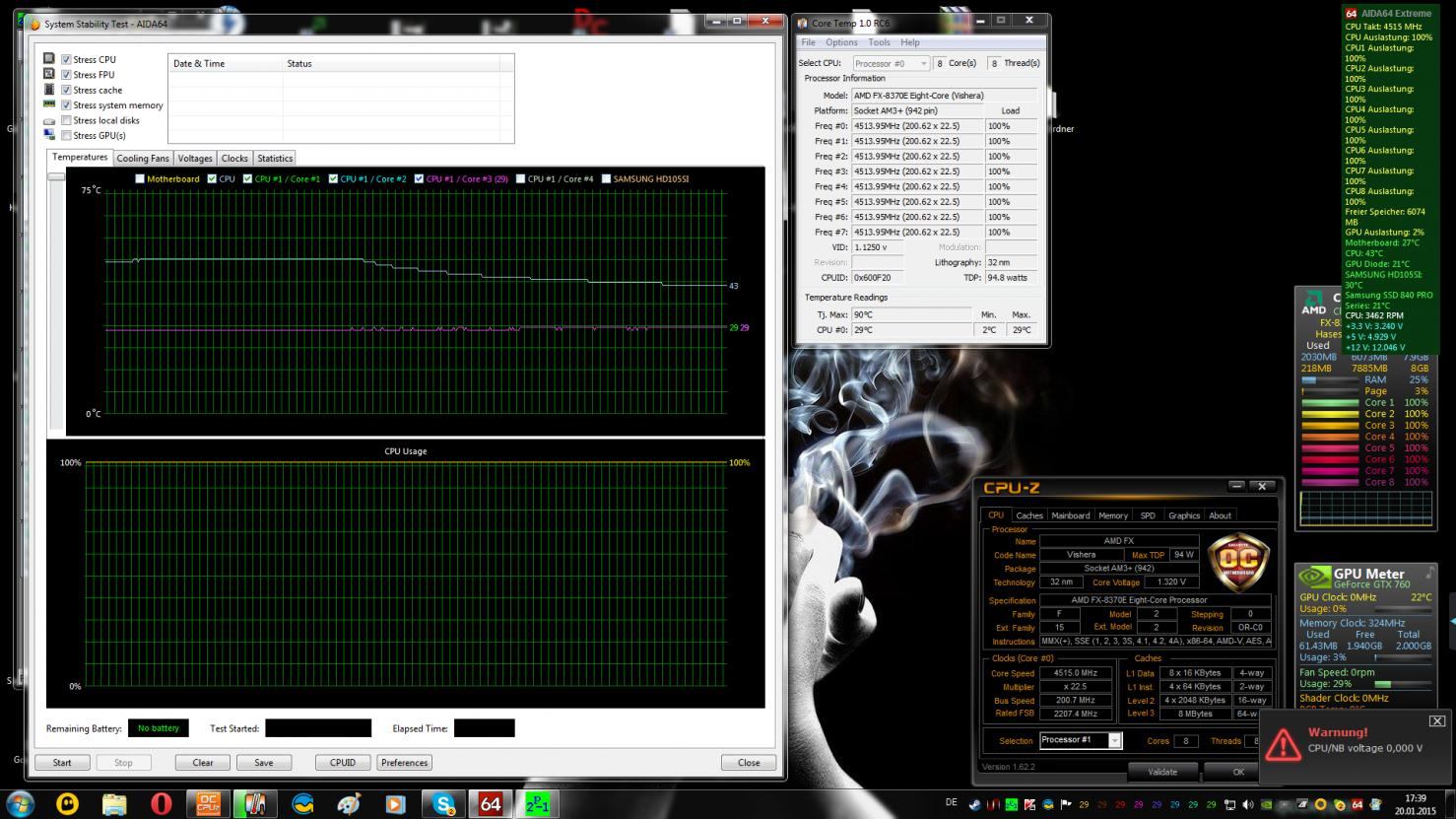Switch to OC CPU-Z taskbar icon
The image size is (1456, 819).
208,804
